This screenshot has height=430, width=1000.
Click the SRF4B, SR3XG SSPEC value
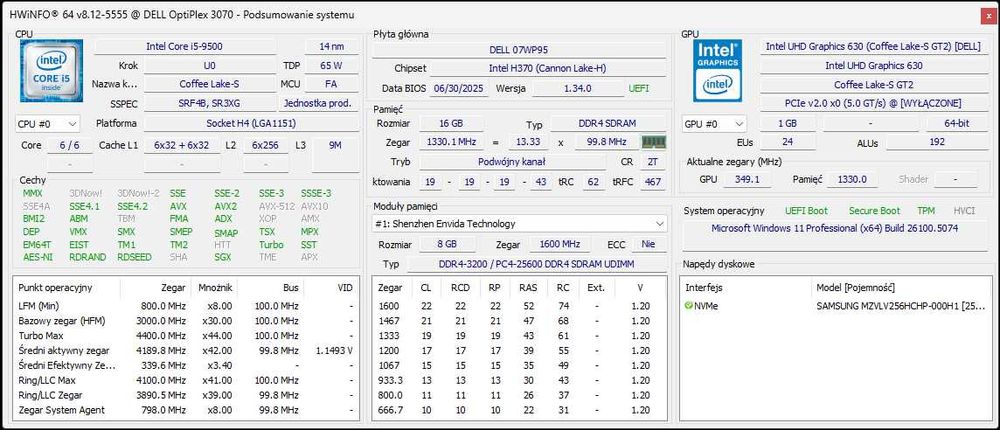coord(209,103)
